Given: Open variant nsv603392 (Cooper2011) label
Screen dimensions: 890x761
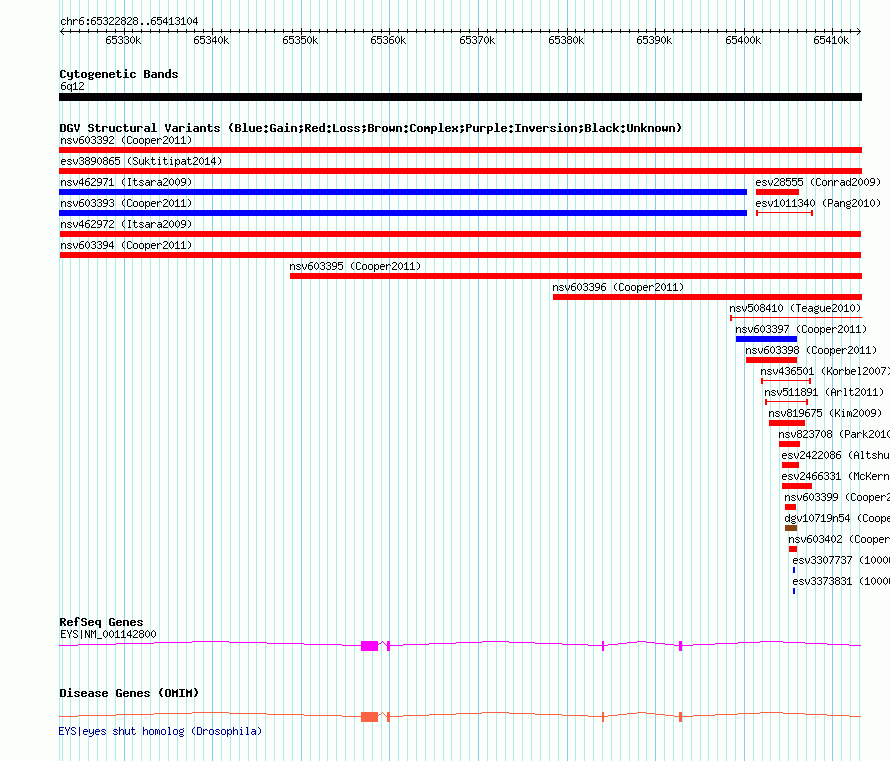Looking at the screenshot, I should [x=126, y=140].
